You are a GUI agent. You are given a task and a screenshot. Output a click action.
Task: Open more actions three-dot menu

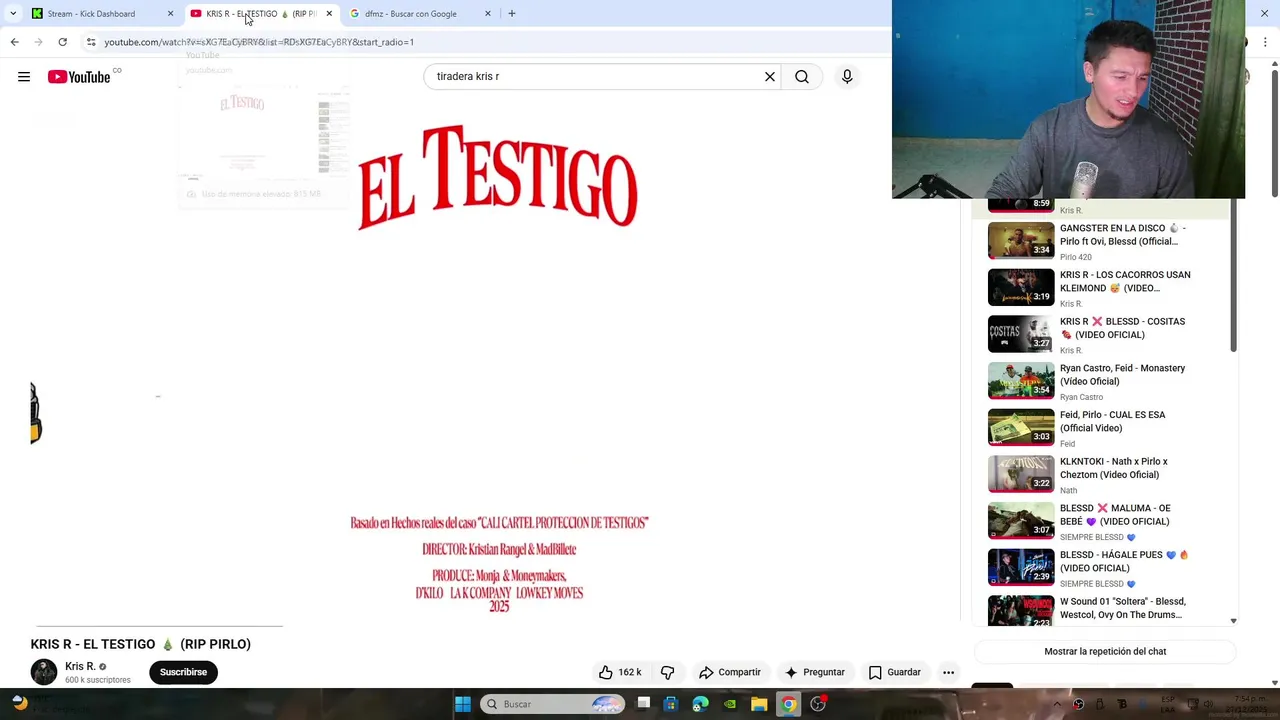click(x=948, y=672)
